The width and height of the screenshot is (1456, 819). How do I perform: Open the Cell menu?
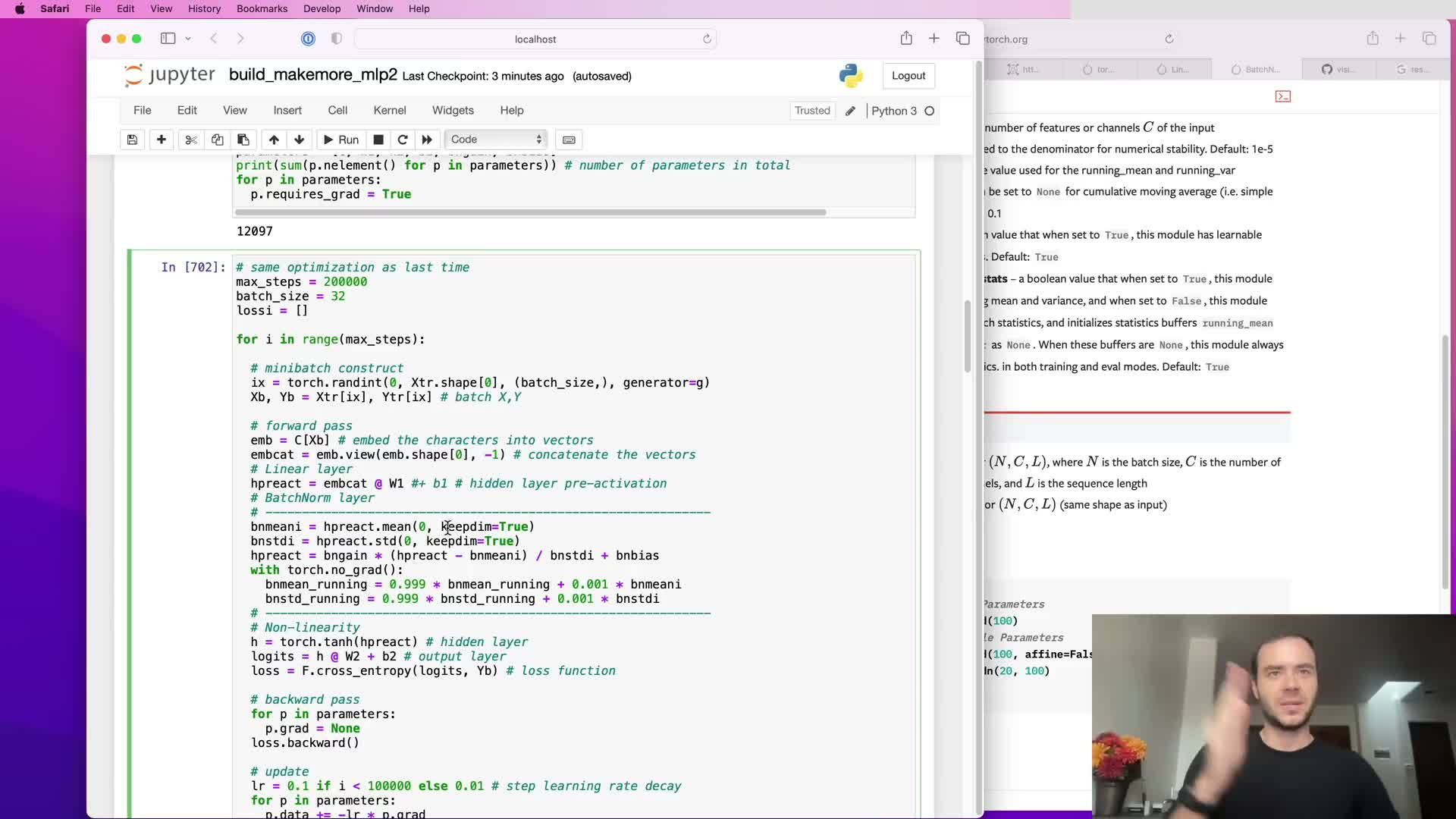click(337, 111)
